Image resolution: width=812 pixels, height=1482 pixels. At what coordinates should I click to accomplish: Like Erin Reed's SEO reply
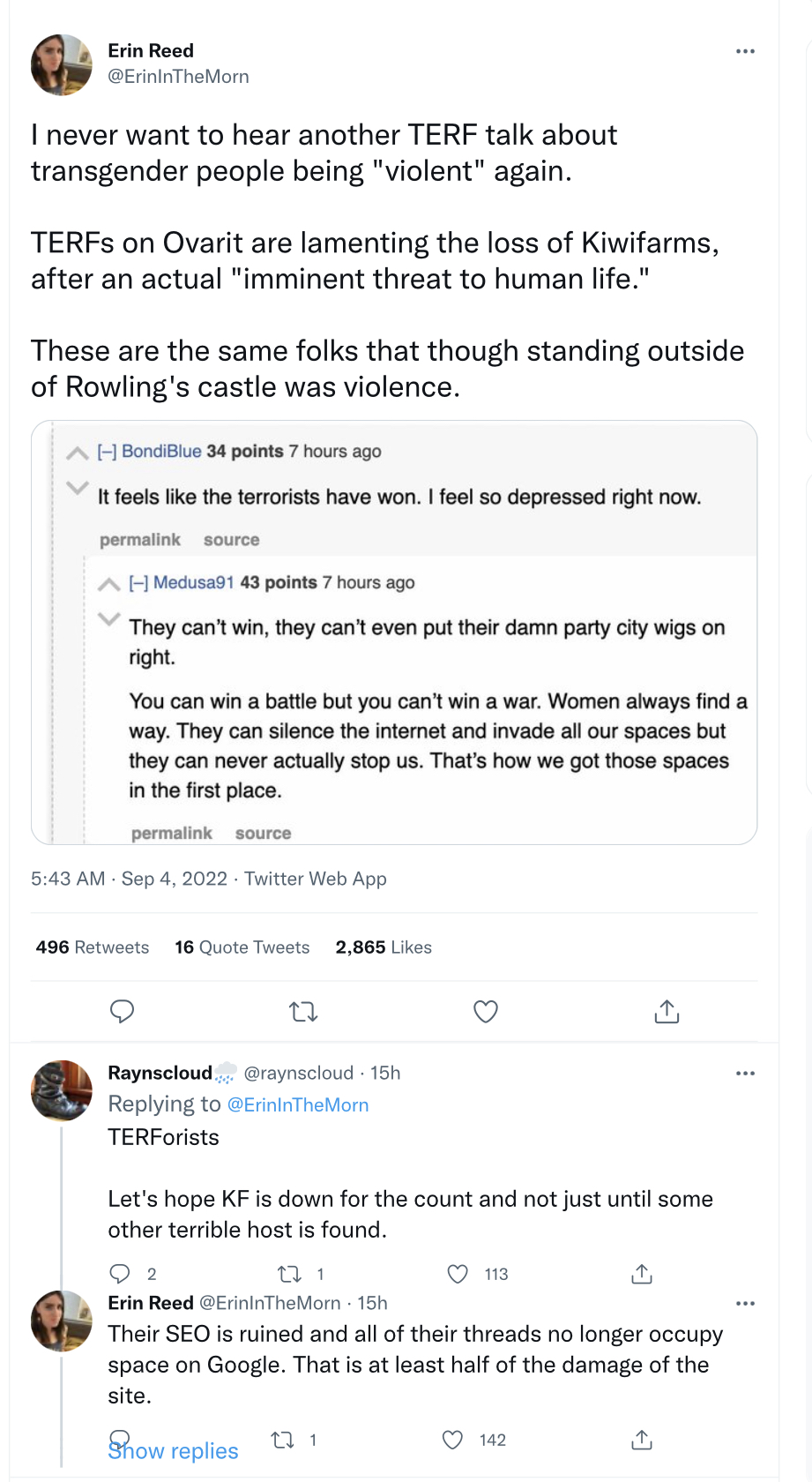tap(452, 1440)
